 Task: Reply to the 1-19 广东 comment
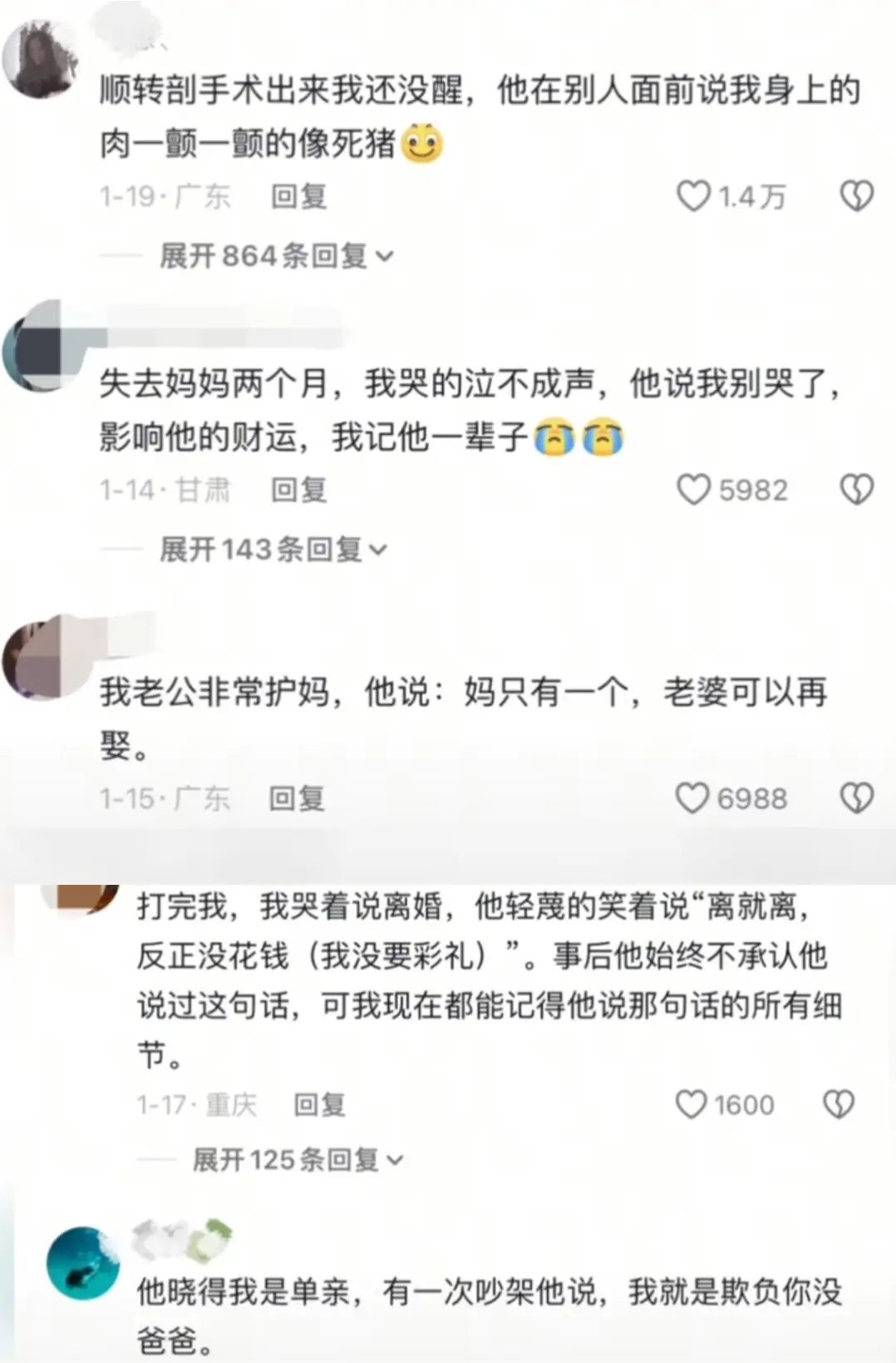point(299,197)
